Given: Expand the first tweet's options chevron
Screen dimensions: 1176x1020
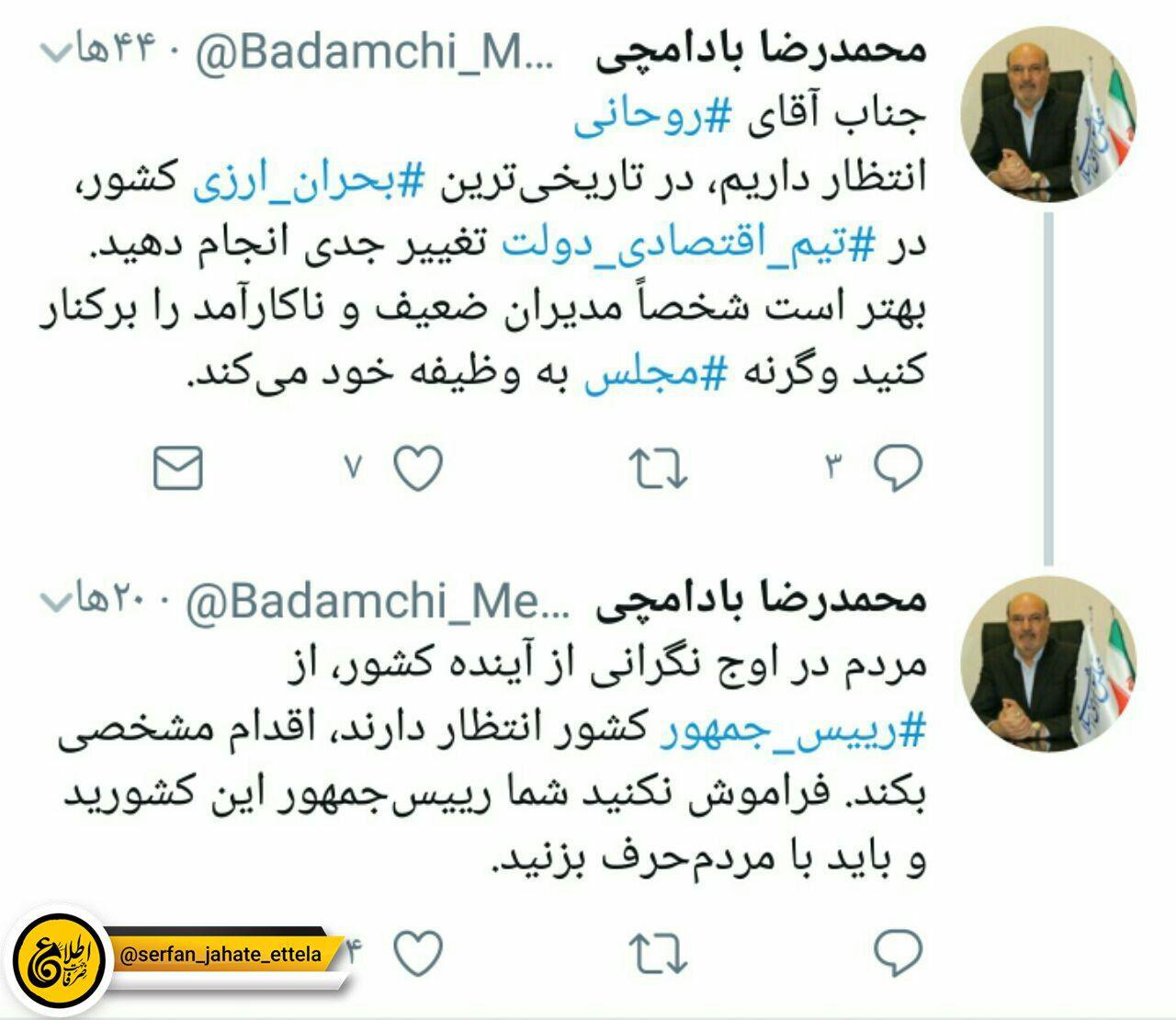Looking at the screenshot, I should [57, 55].
